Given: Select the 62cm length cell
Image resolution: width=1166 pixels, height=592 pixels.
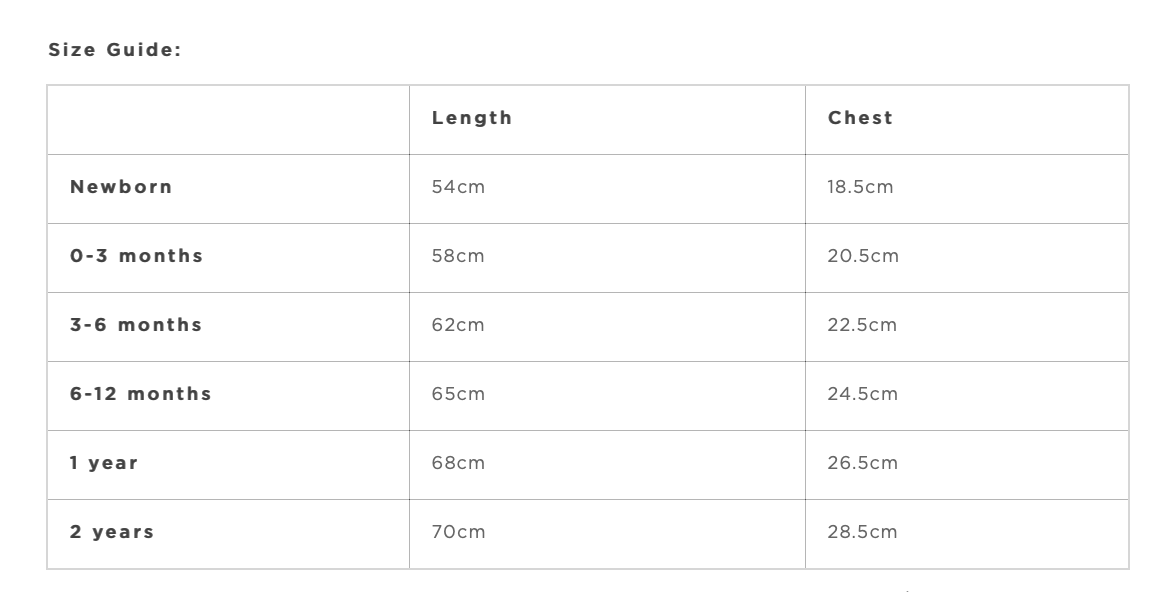Looking at the screenshot, I should tap(458, 325).
